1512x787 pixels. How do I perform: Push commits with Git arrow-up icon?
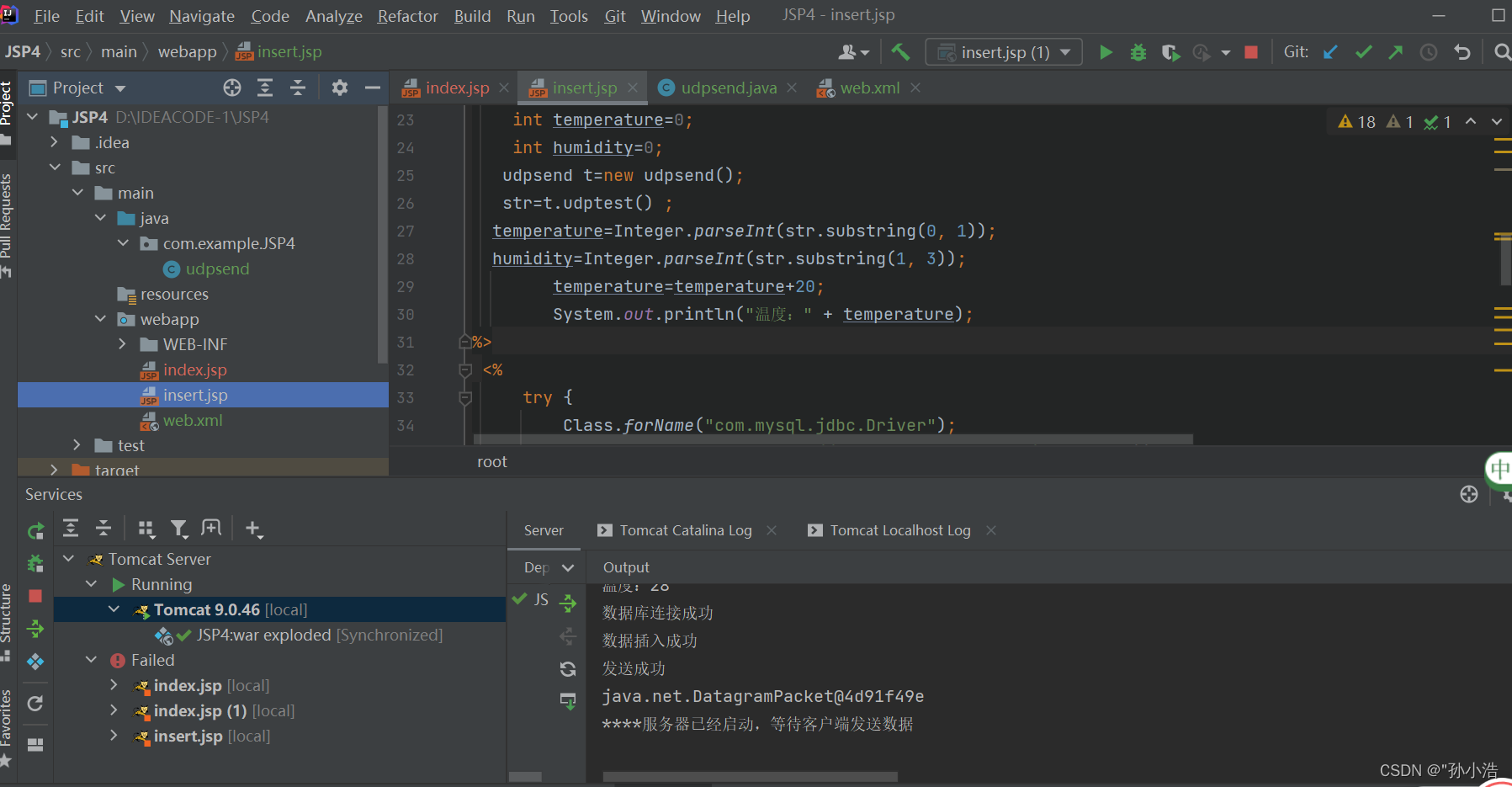(x=1396, y=52)
